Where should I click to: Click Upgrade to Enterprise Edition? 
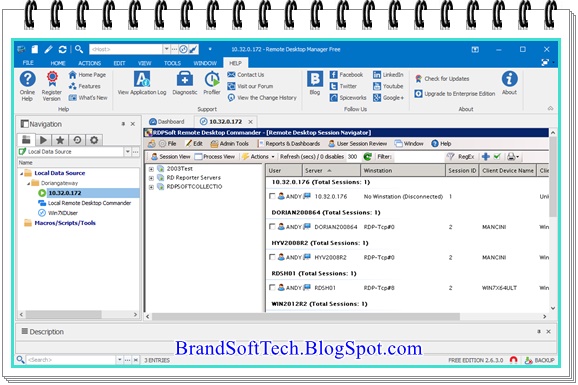tap(455, 94)
